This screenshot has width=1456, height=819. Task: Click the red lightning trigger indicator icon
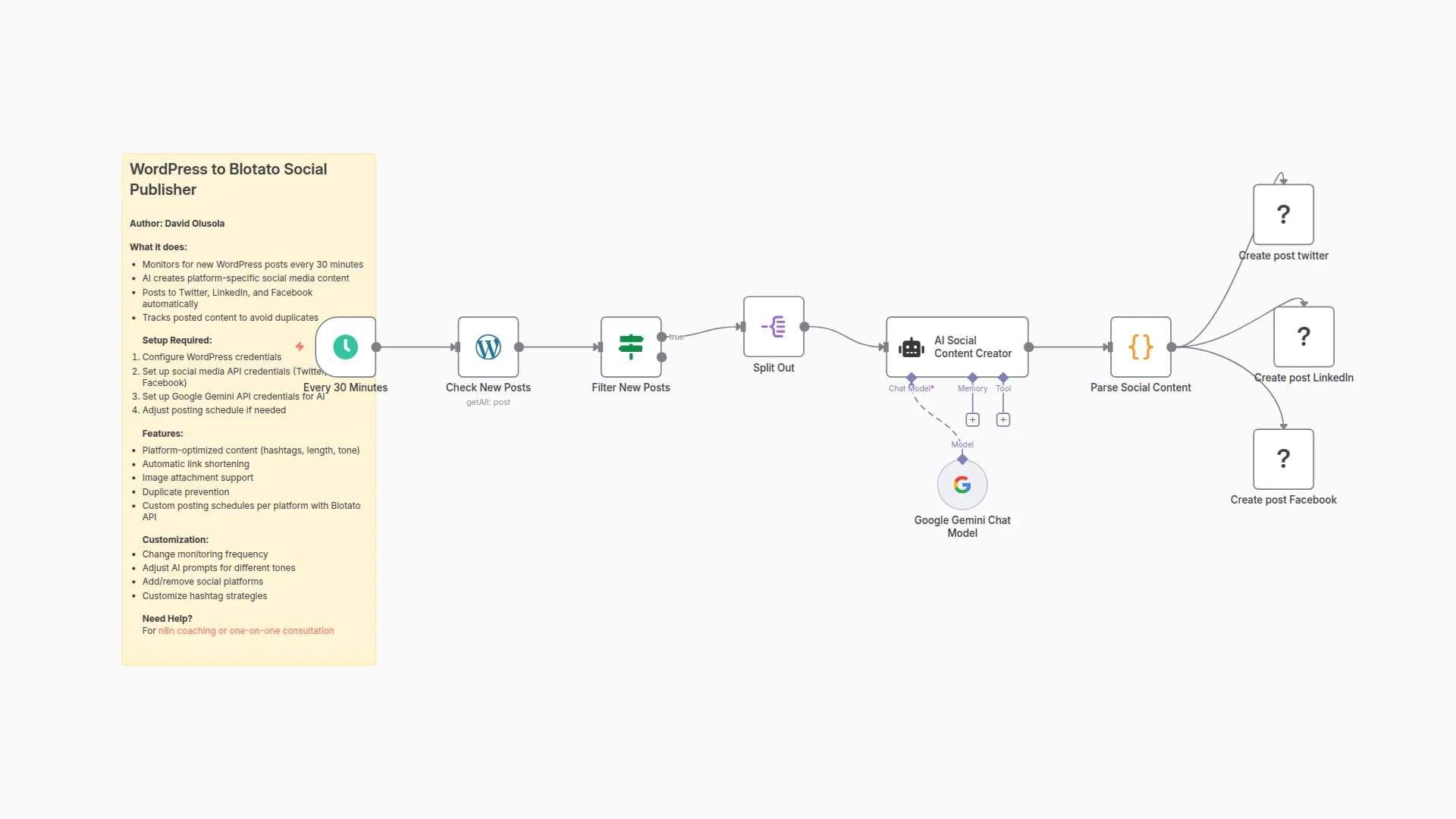point(300,347)
